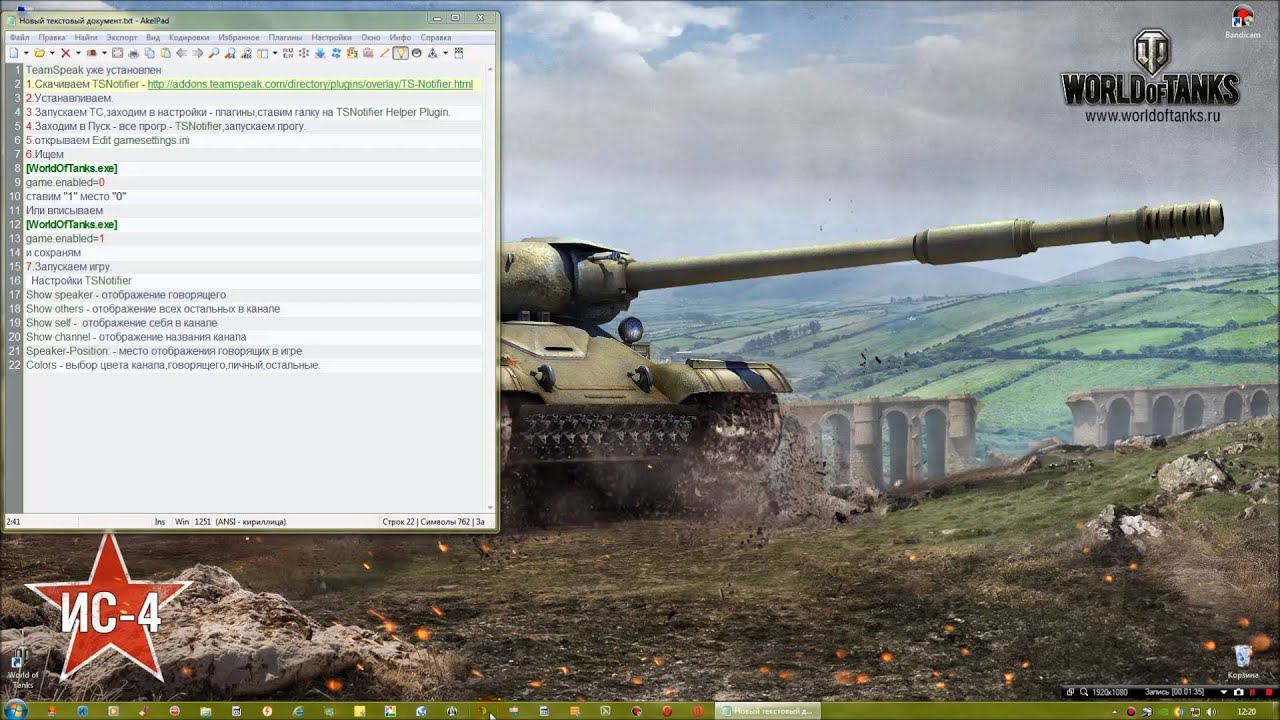
Task: Click 'game.enabled=0' text on line 9
Action: point(65,183)
